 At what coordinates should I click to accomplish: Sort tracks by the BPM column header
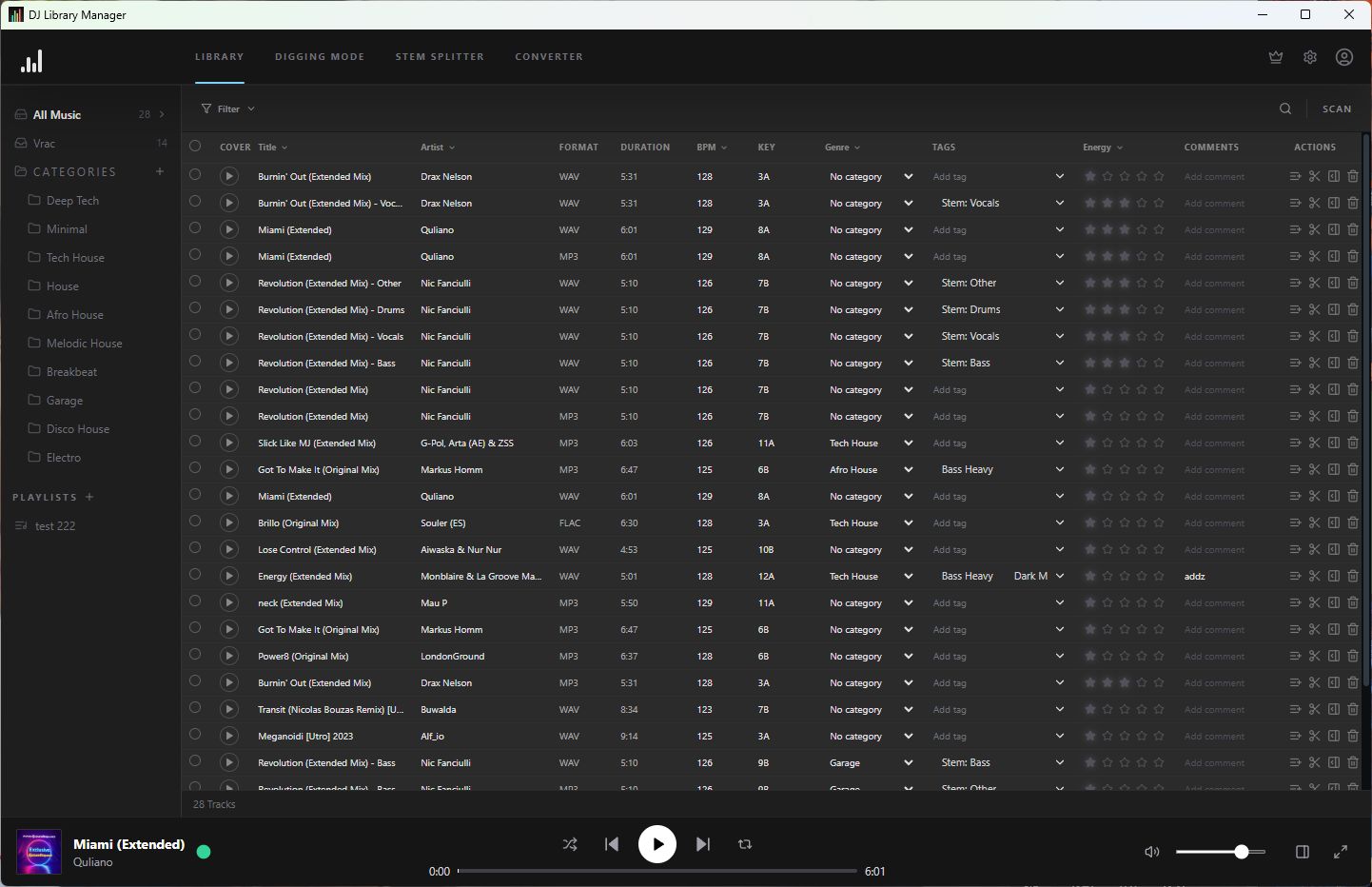(x=712, y=148)
